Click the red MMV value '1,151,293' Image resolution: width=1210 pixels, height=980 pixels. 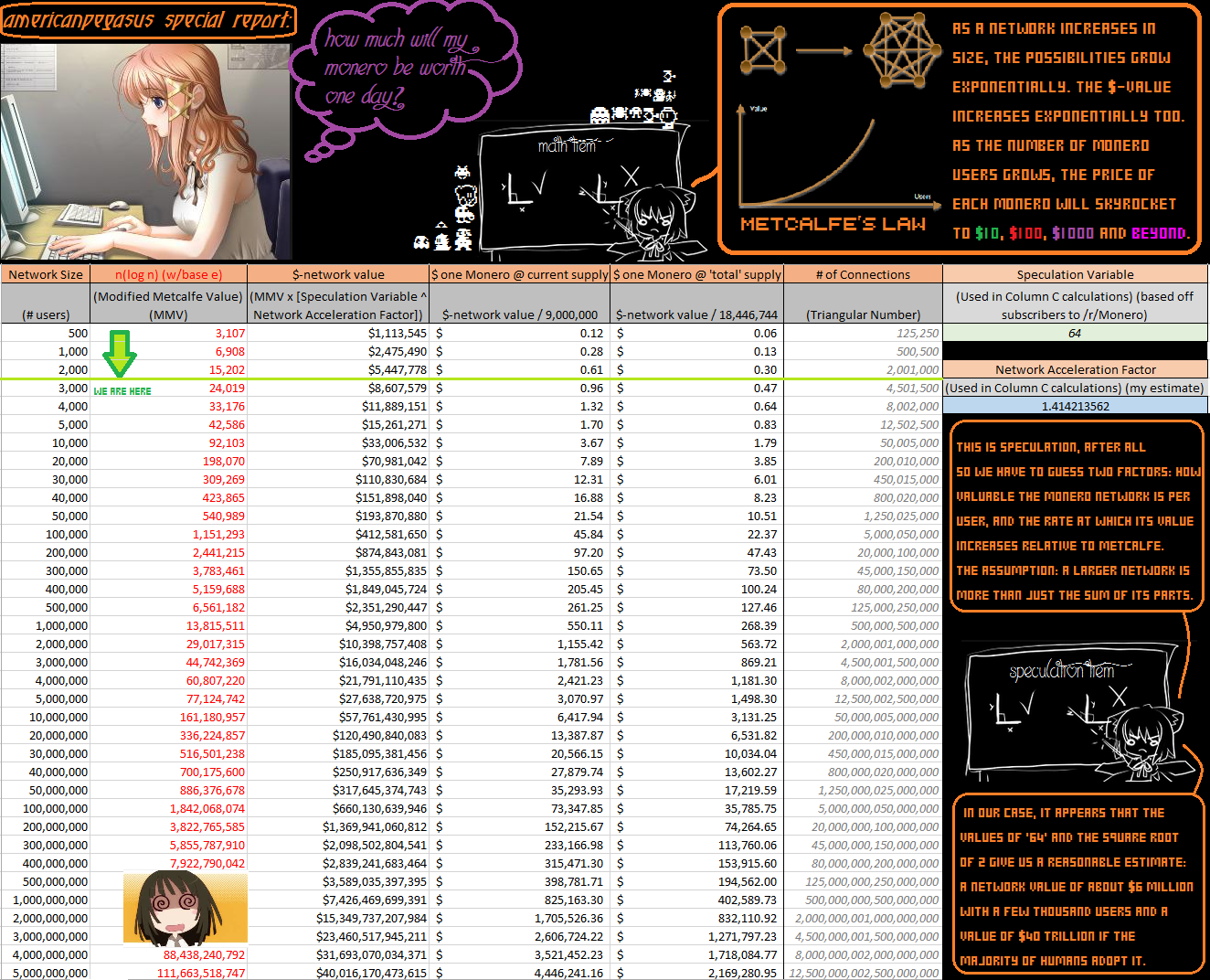point(218,534)
